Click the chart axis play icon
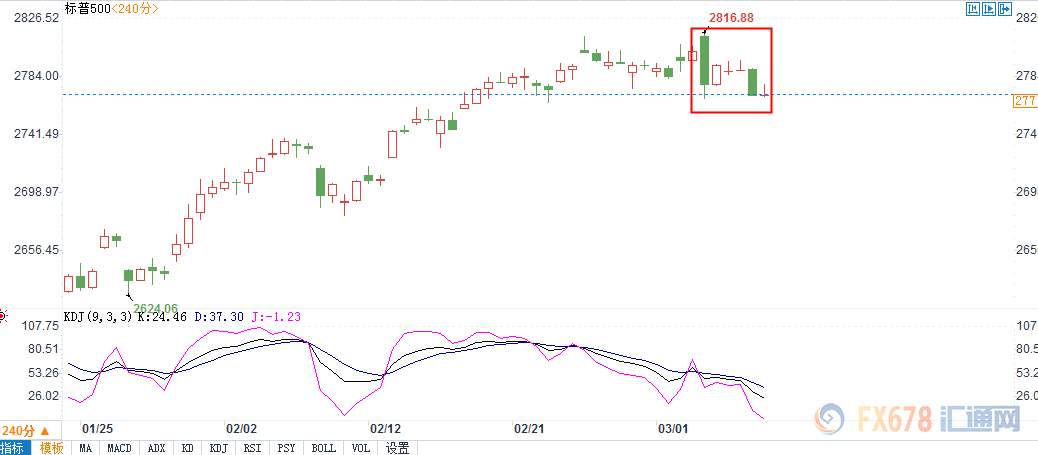 tap(988, 10)
